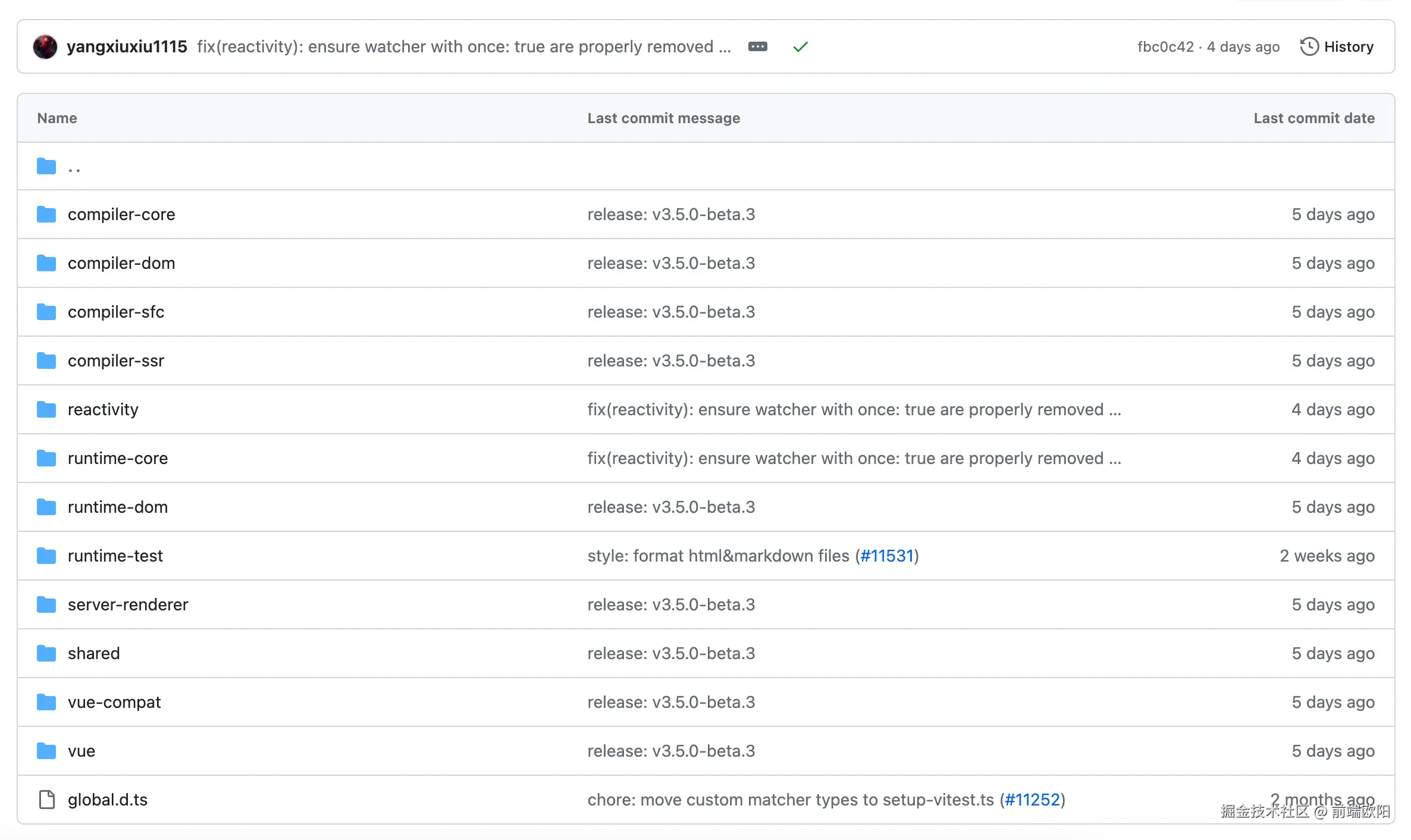
Task: Click the green checkmark status icon
Action: click(x=800, y=47)
